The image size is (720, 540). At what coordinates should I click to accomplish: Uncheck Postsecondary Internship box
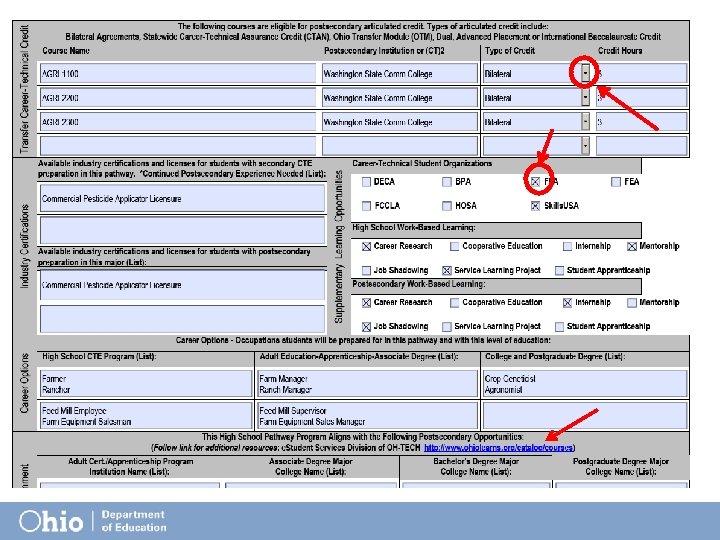tap(568, 303)
